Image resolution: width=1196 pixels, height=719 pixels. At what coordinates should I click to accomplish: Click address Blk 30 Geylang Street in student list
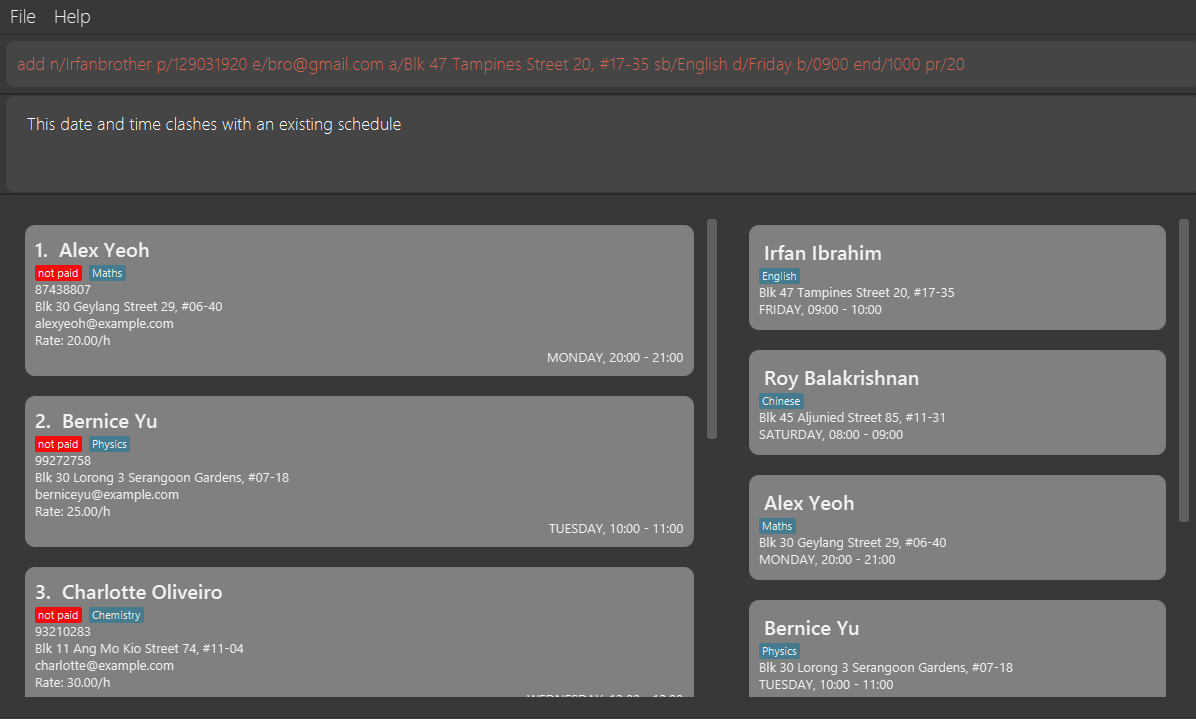[128, 307]
